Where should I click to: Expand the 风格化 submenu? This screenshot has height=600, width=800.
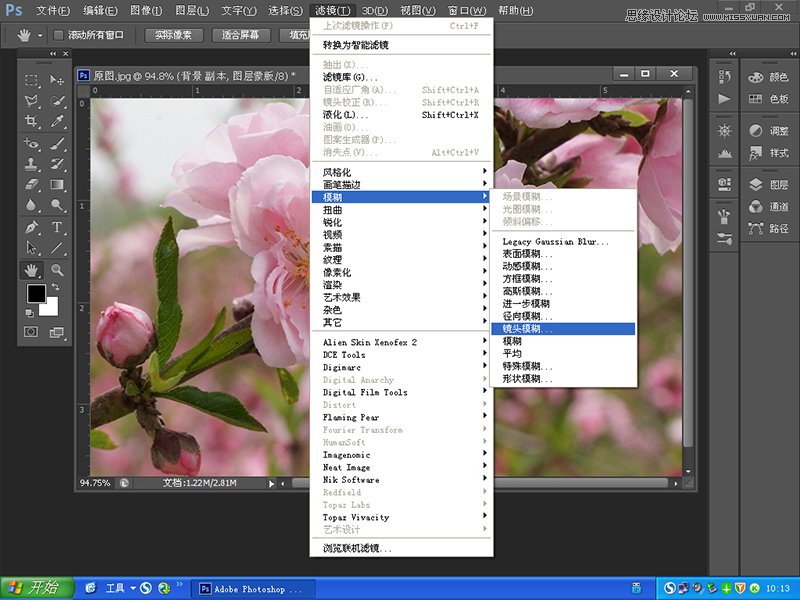point(402,172)
